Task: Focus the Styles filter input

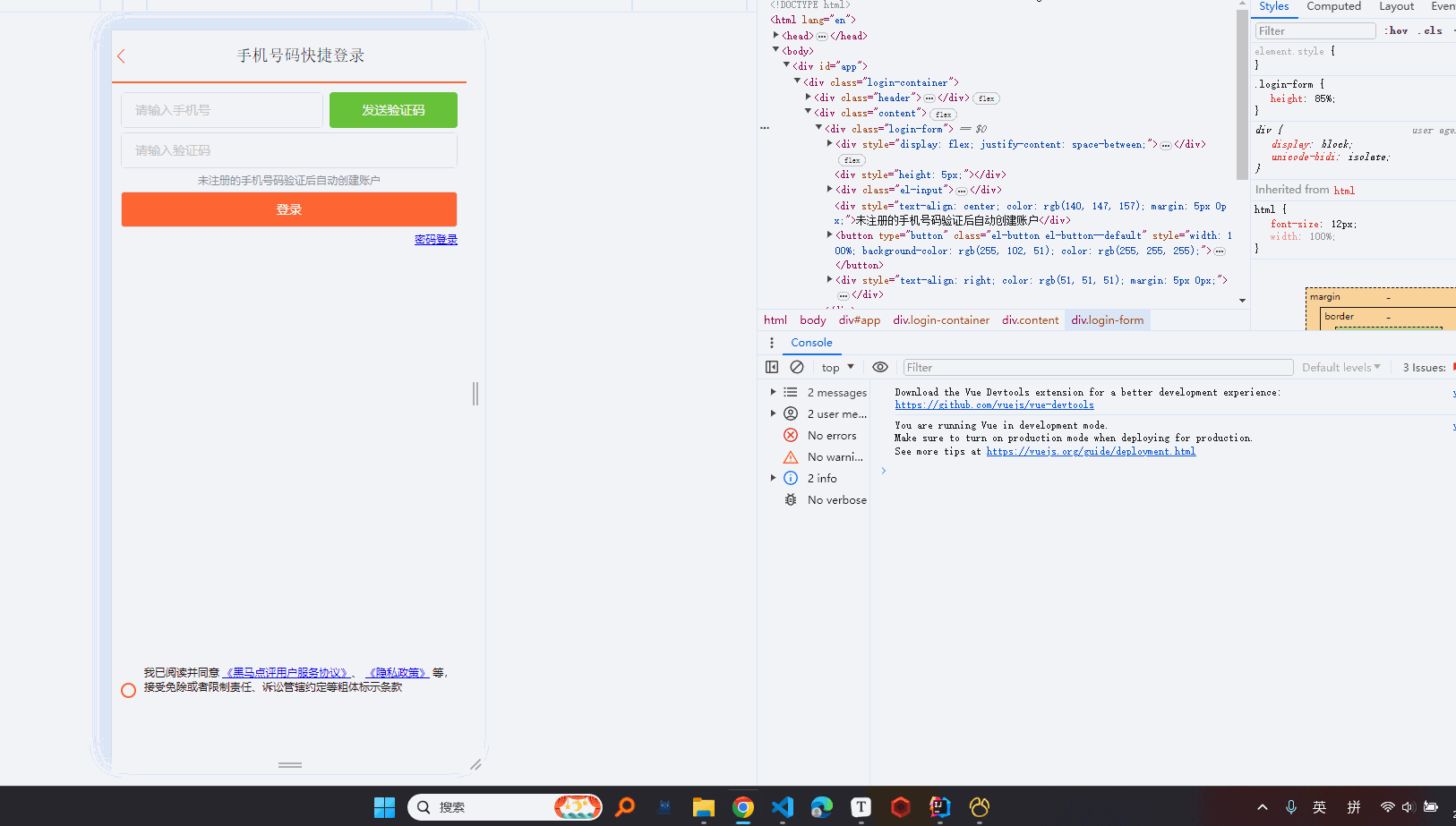Action: point(1315,30)
